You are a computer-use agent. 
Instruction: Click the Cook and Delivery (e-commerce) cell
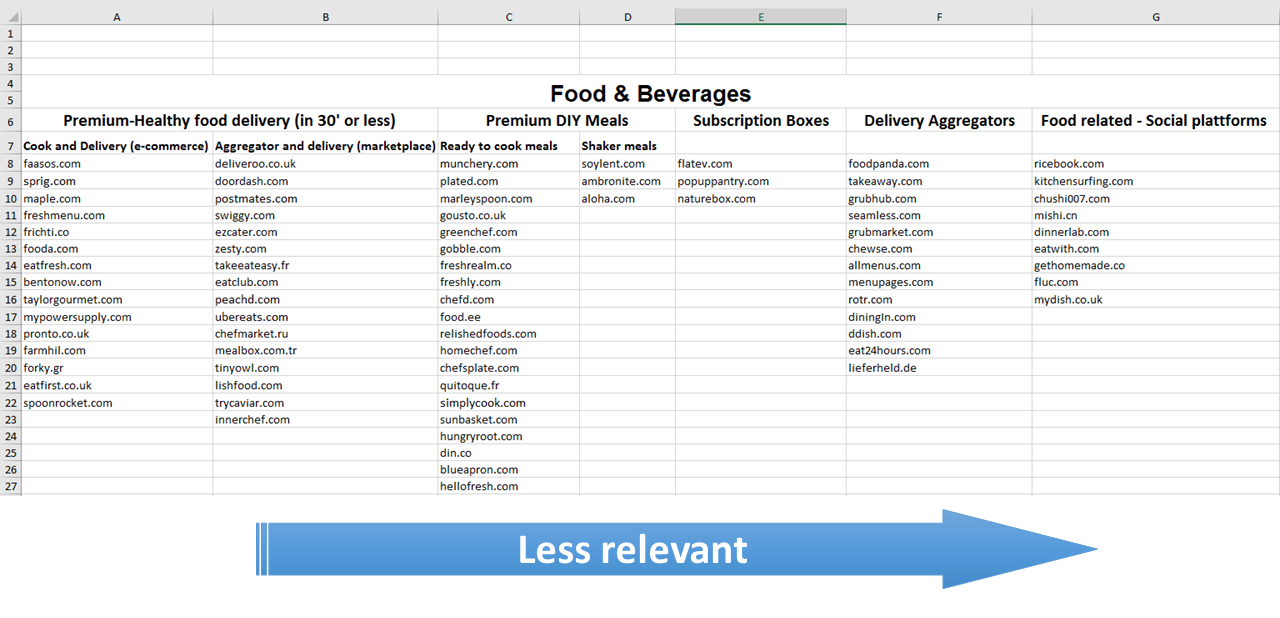click(x=117, y=146)
